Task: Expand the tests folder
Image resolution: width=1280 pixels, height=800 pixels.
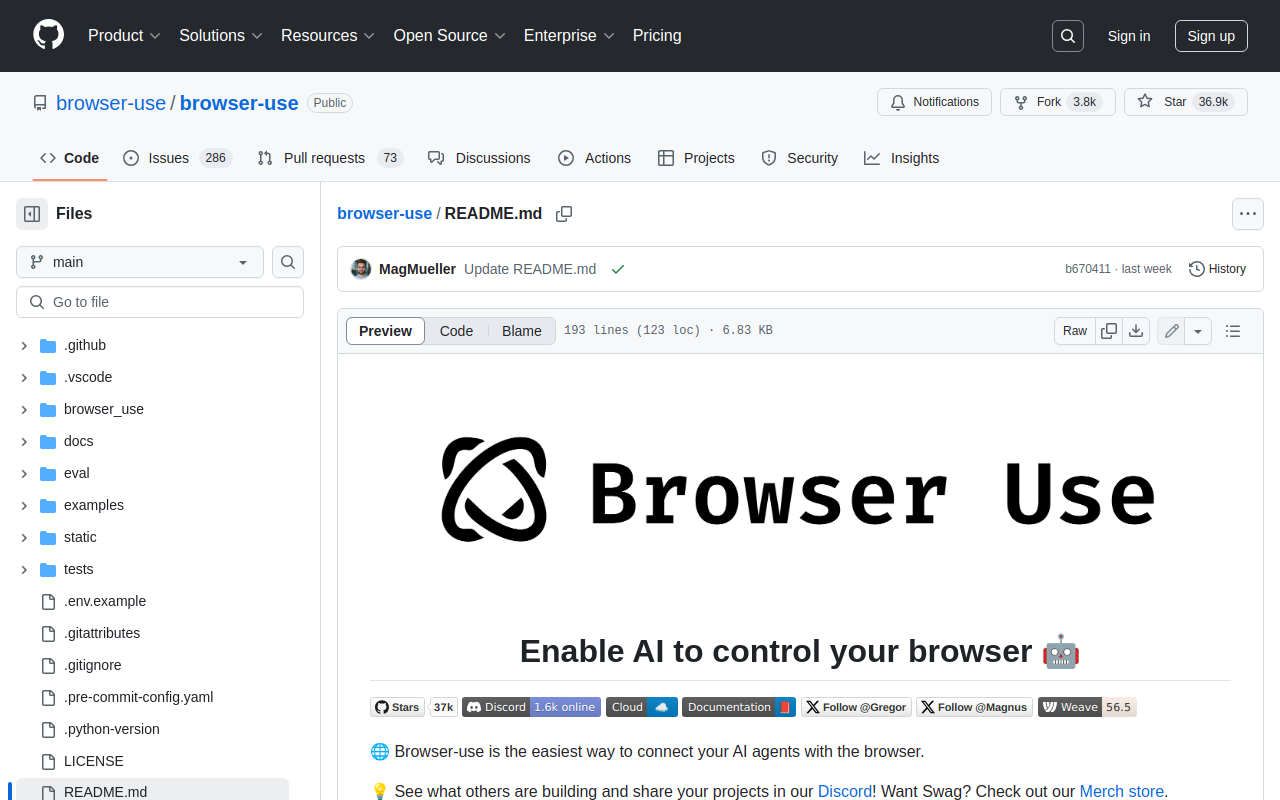Action: pos(24,570)
